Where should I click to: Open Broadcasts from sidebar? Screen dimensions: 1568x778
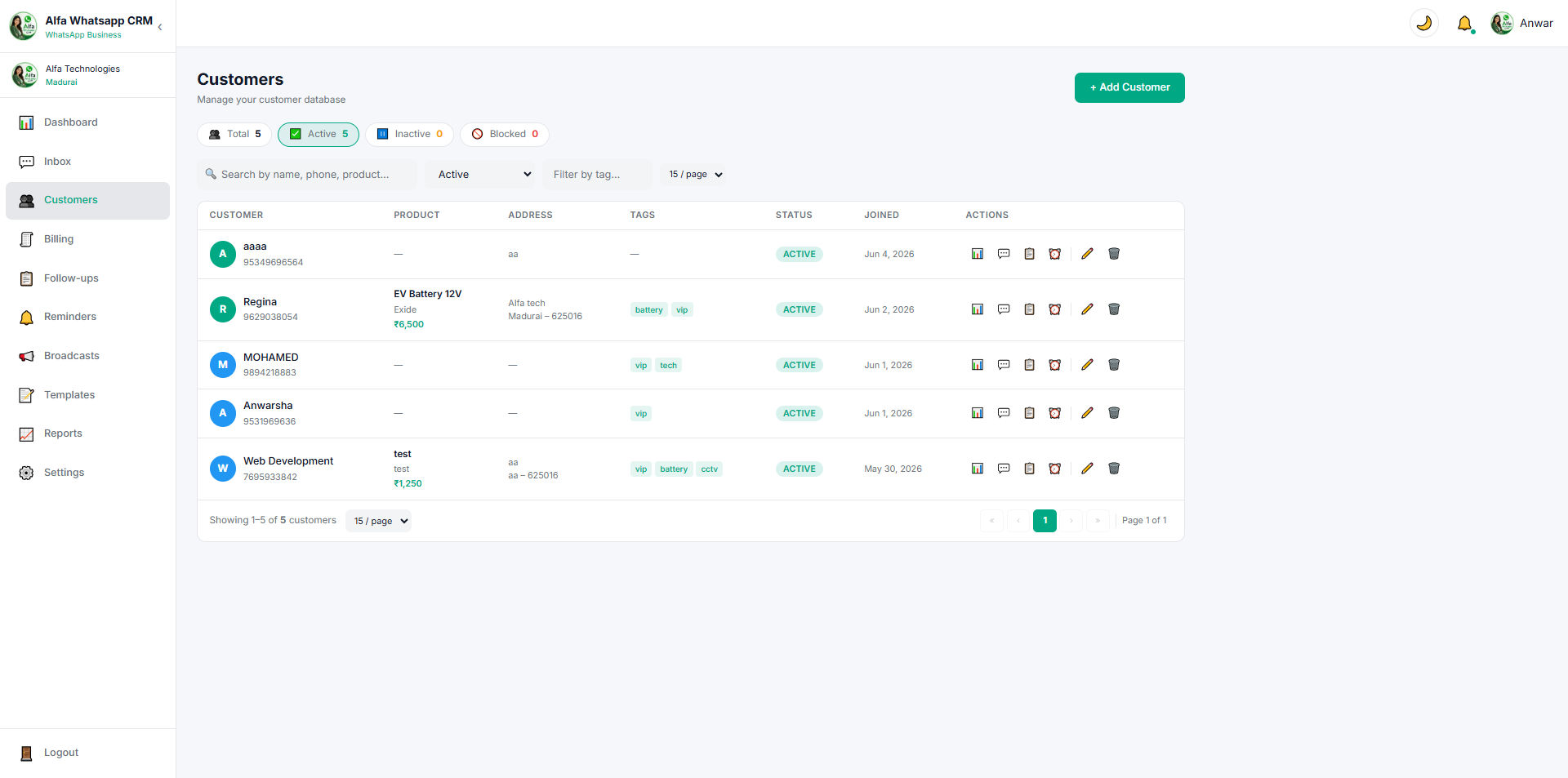[x=87, y=356]
